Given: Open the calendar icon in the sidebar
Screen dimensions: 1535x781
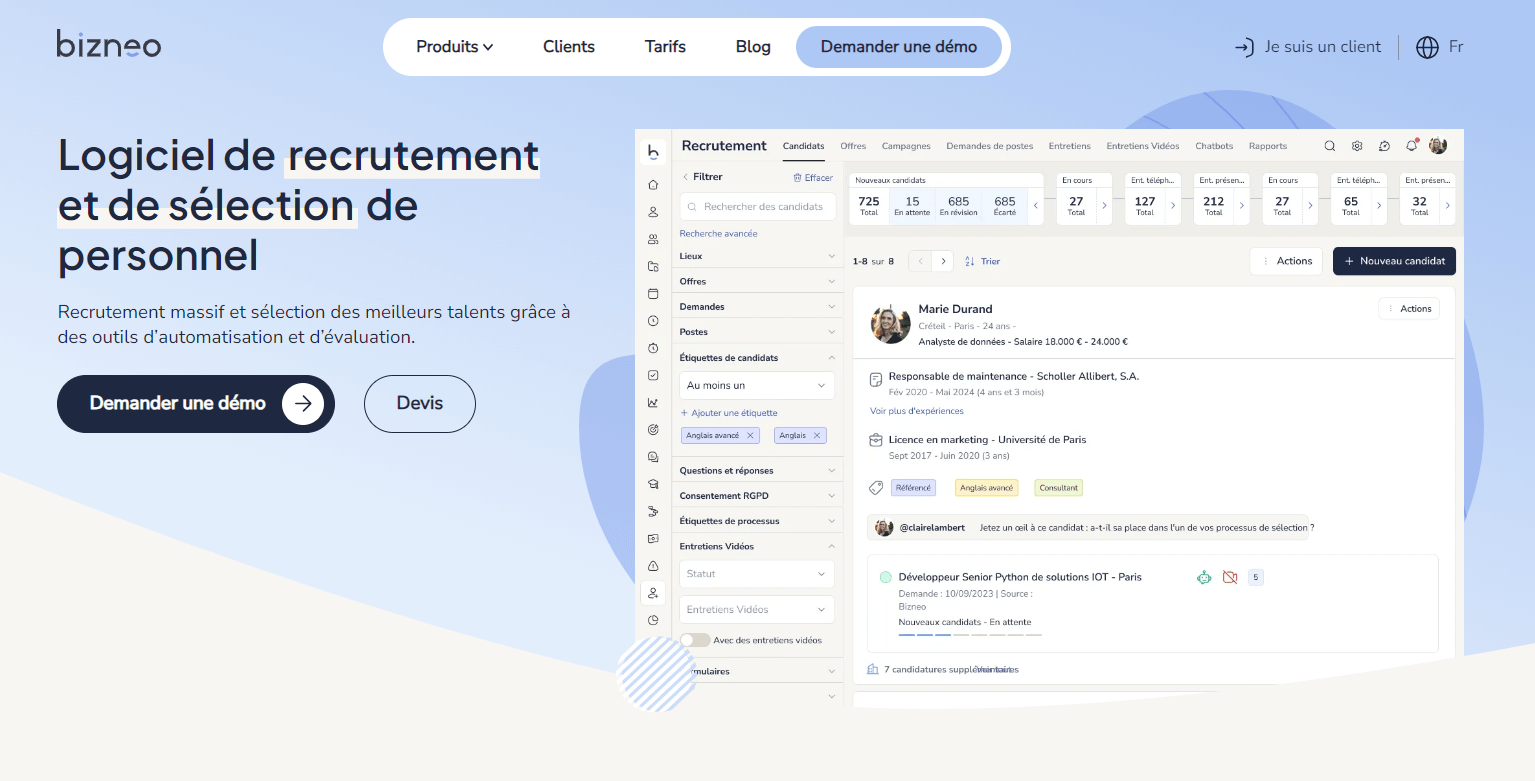Looking at the screenshot, I should [653, 293].
